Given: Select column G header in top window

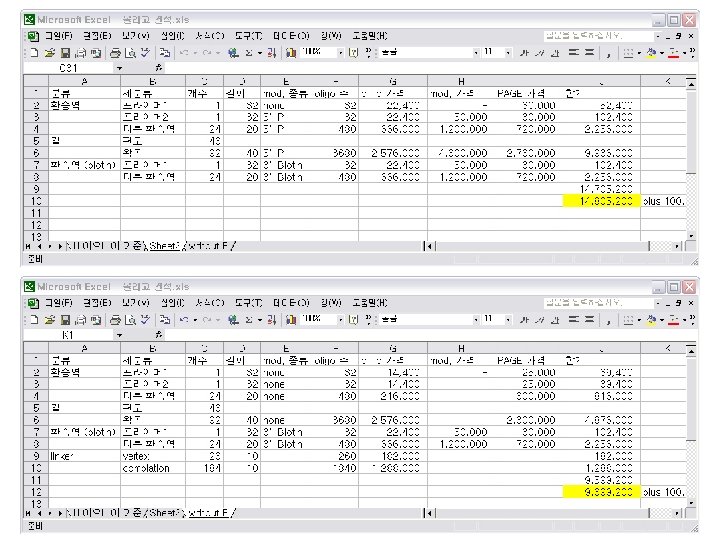Looking at the screenshot, I should coord(393,81).
